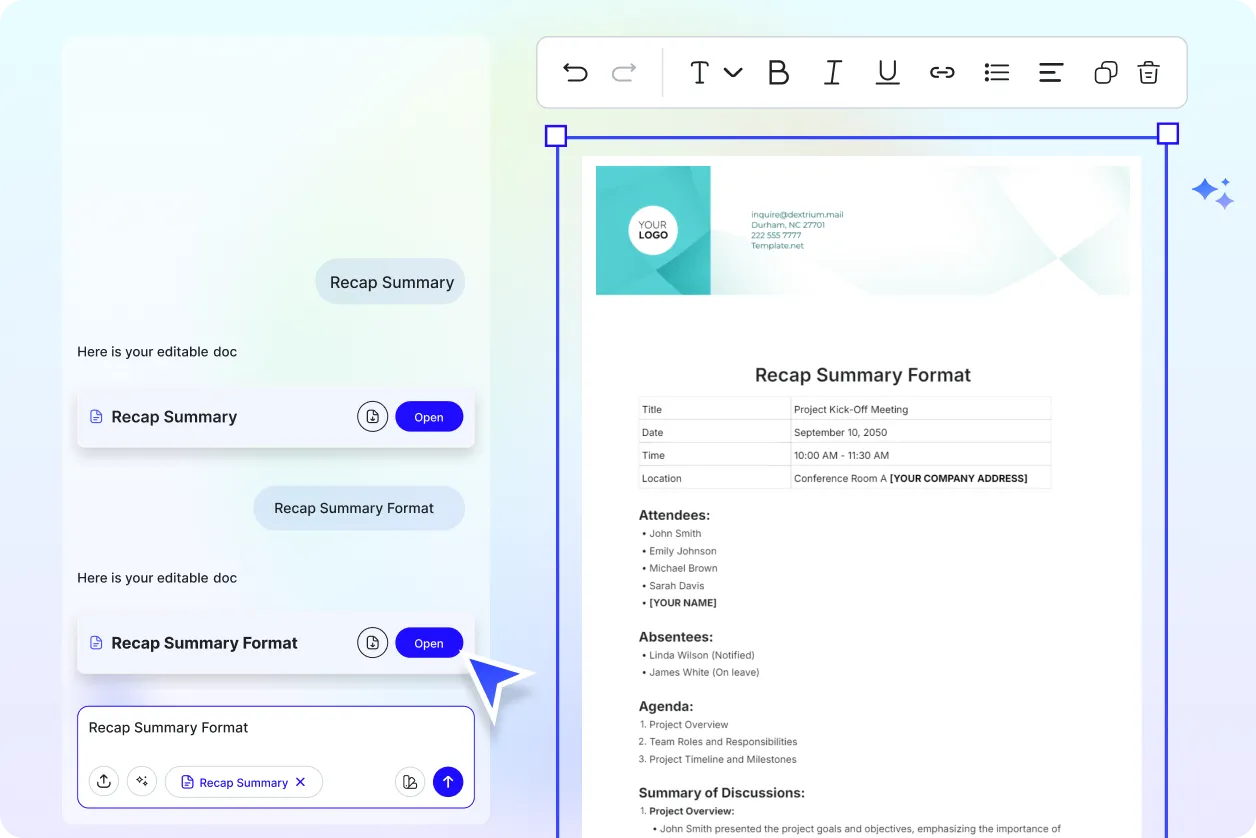Click the AI sparkles icon beside the document
Viewport: 1256px width, 838px height.
click(1212, 192)
